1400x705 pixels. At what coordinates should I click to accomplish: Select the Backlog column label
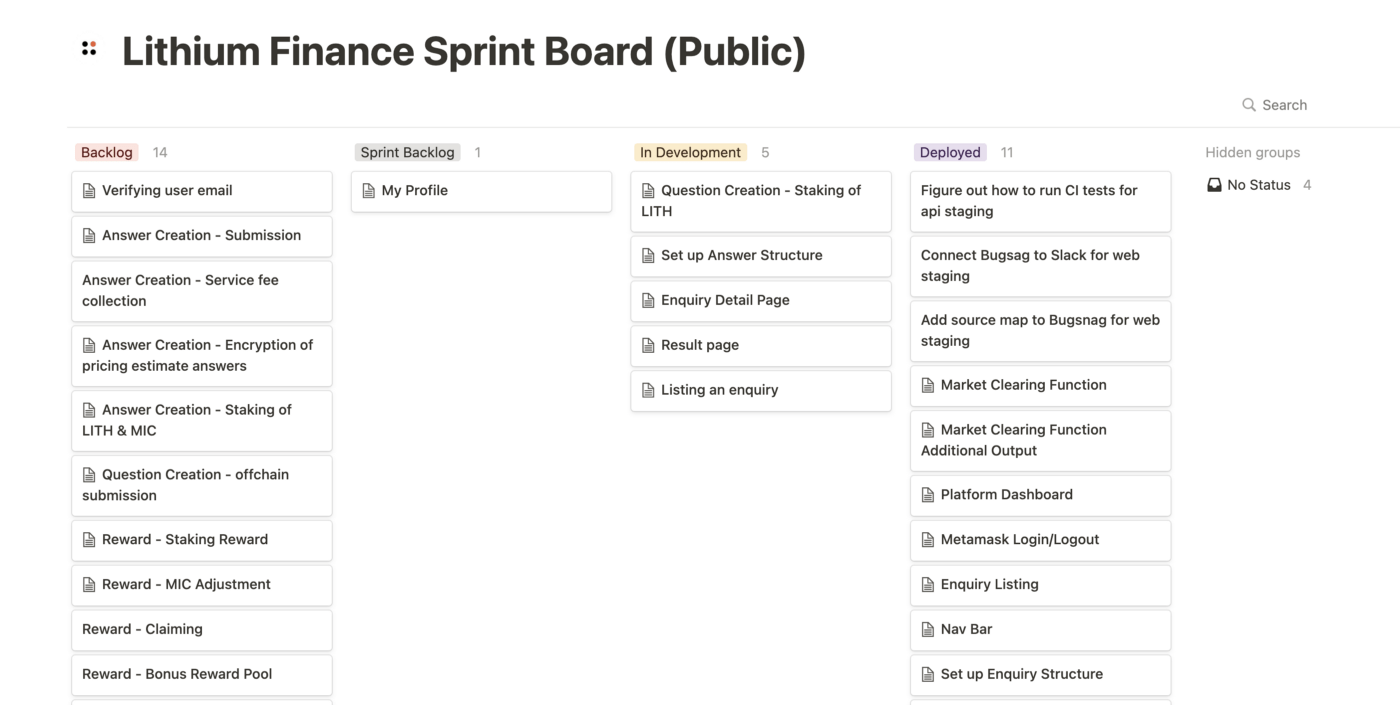click(107, 152)
